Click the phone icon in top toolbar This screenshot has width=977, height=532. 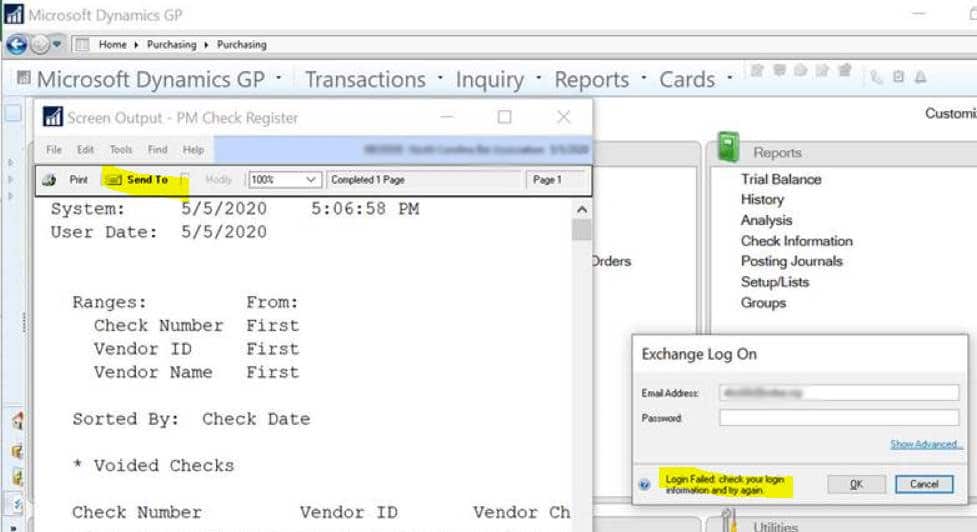876,77
